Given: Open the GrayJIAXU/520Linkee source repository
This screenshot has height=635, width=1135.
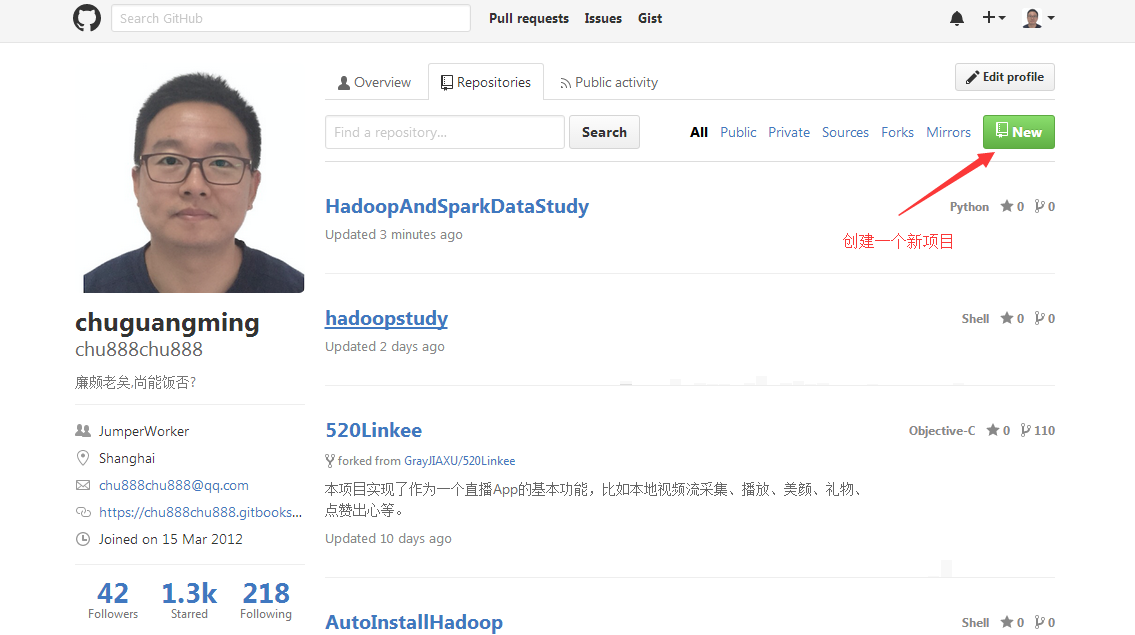Looking at the screenshot, I should [460, 461].
